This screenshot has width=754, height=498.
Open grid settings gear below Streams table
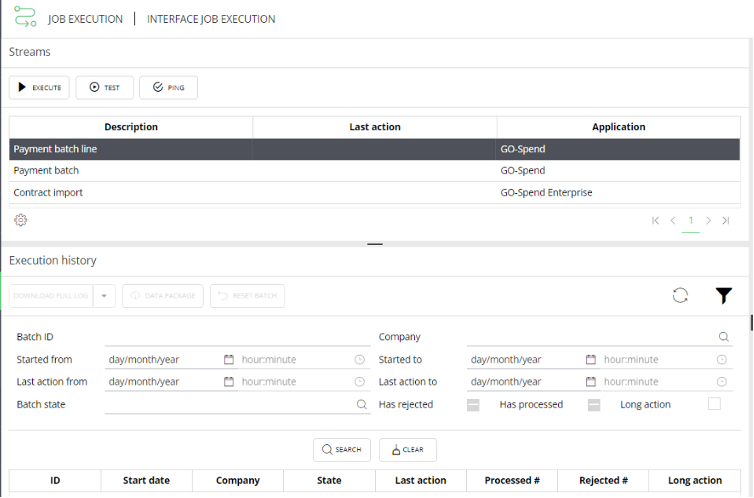(x=20, y=220)
